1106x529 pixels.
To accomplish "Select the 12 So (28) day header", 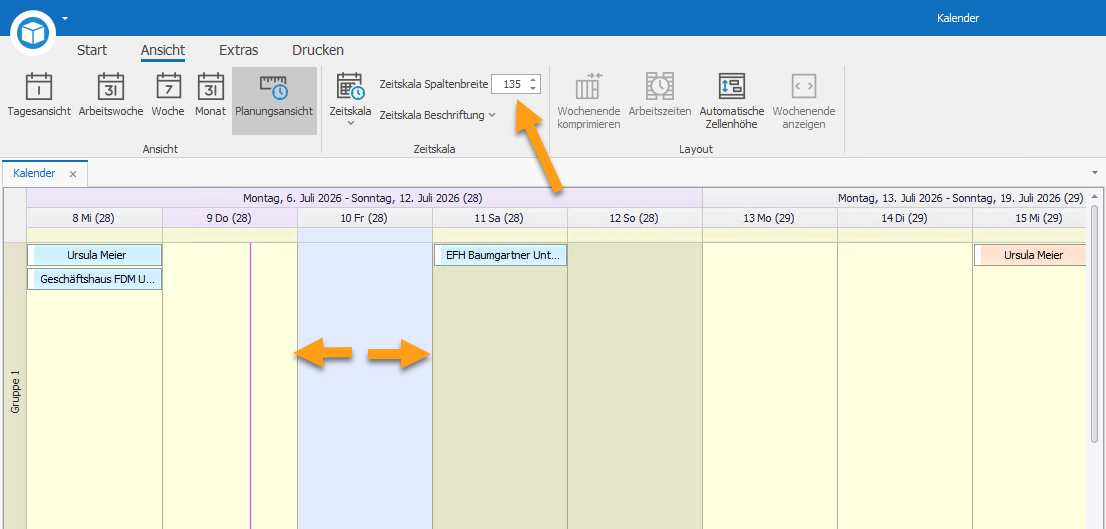I will pos(635,218).
